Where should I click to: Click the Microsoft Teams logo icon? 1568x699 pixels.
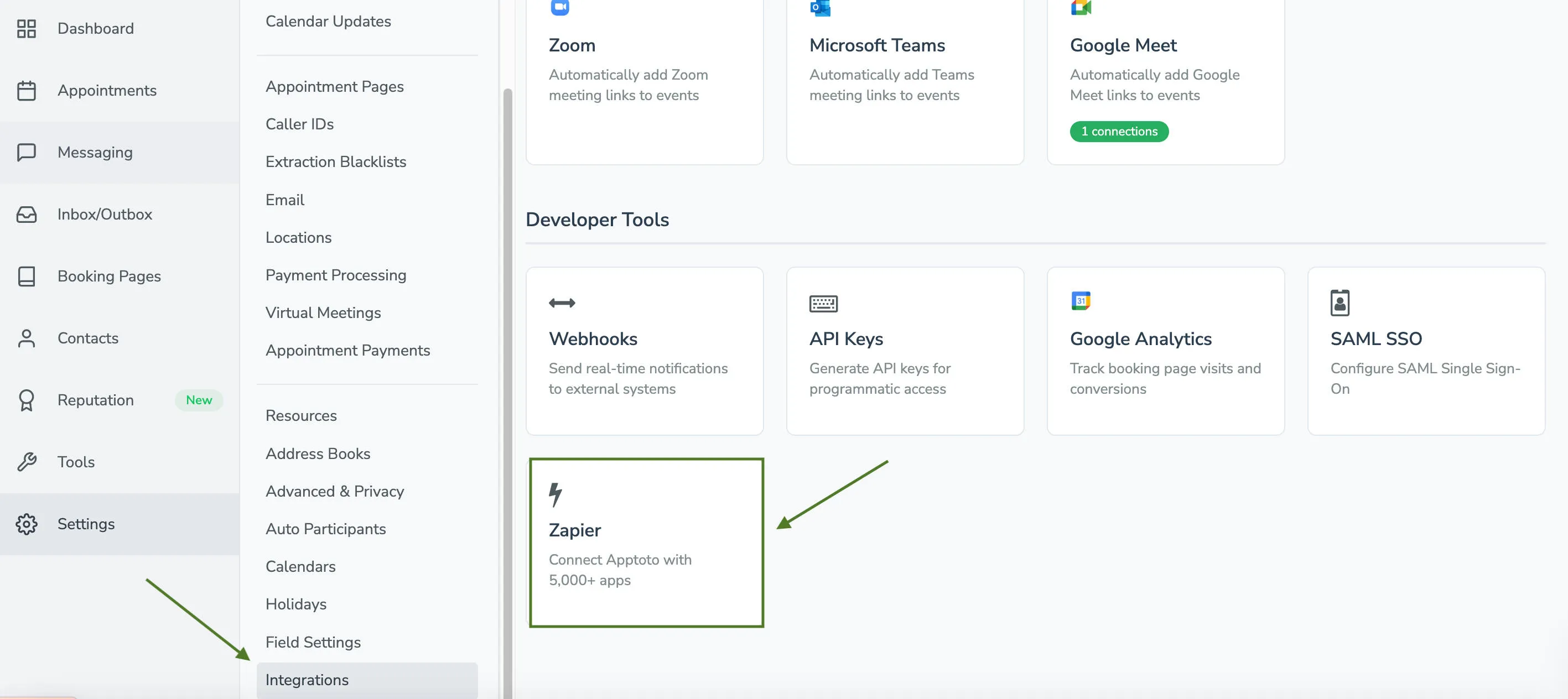click(x=820, y=8)
